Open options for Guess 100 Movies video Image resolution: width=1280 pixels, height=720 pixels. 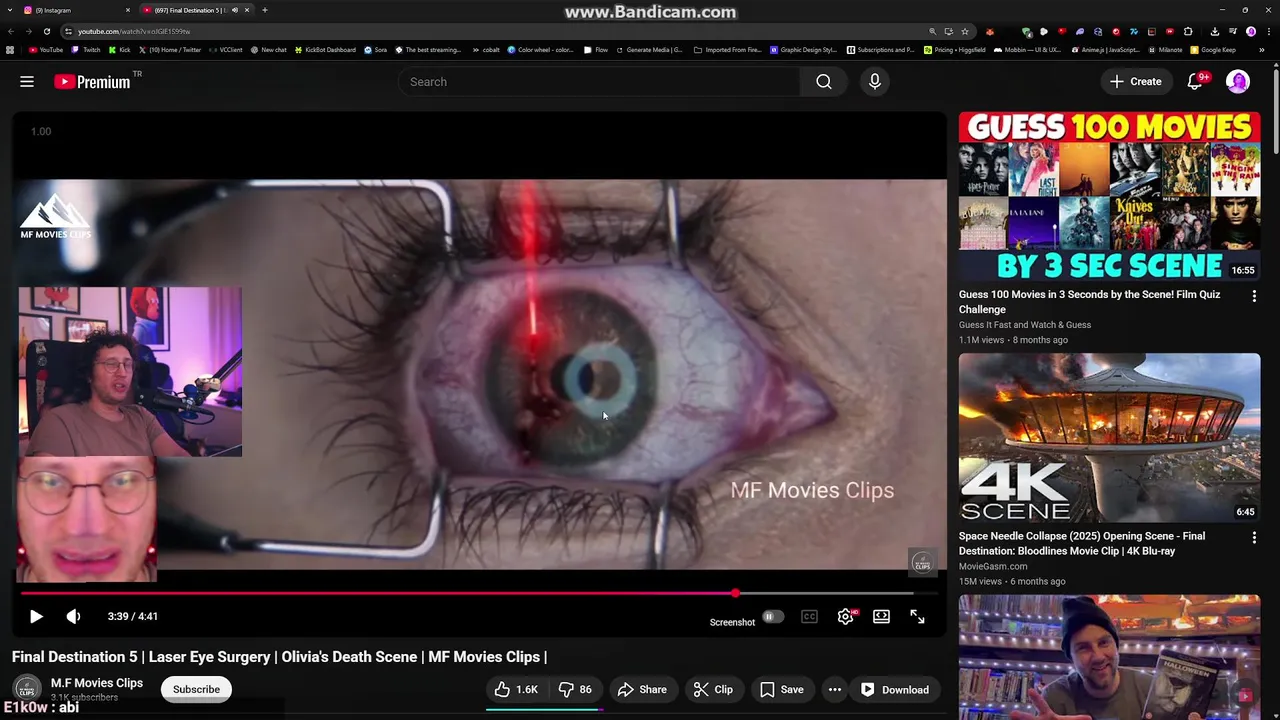pos(1254,296)
